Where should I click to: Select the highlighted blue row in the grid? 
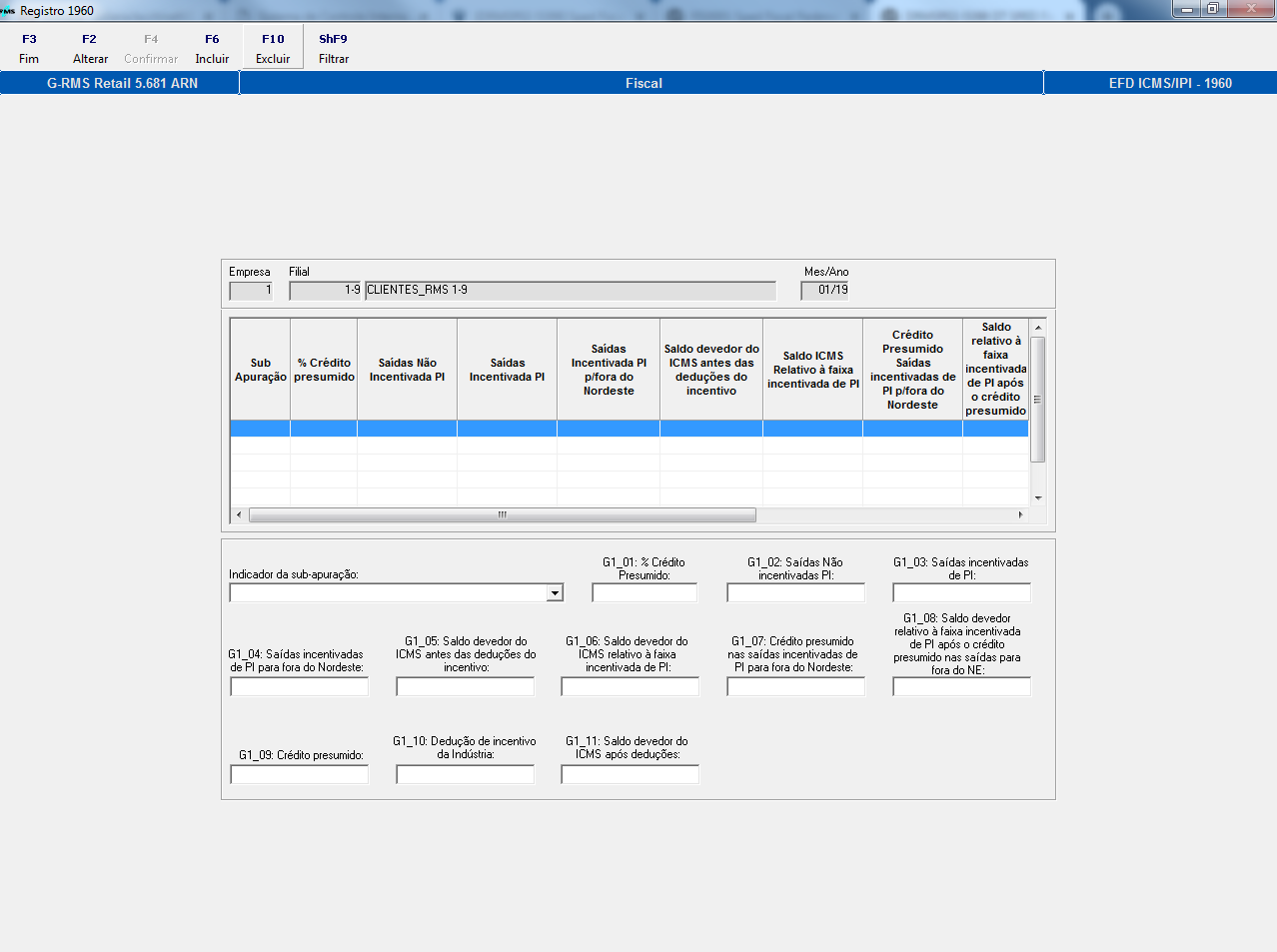click(x=630, y=429)
